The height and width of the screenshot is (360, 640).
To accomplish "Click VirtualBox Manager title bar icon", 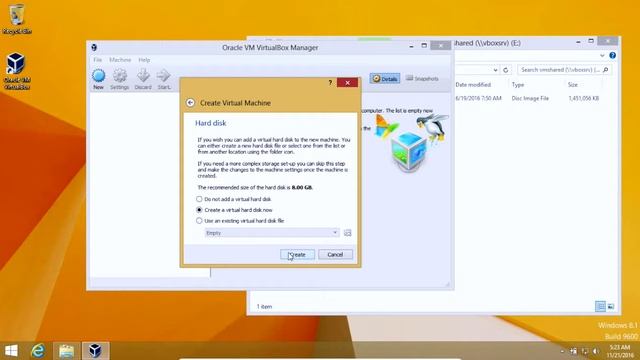I will click(x=94, y=47).
